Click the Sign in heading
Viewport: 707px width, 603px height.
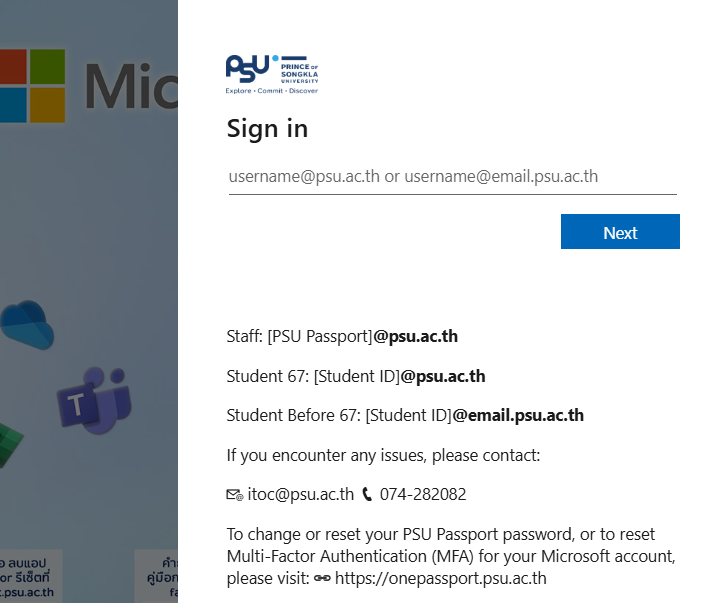(x=267, y=128)
